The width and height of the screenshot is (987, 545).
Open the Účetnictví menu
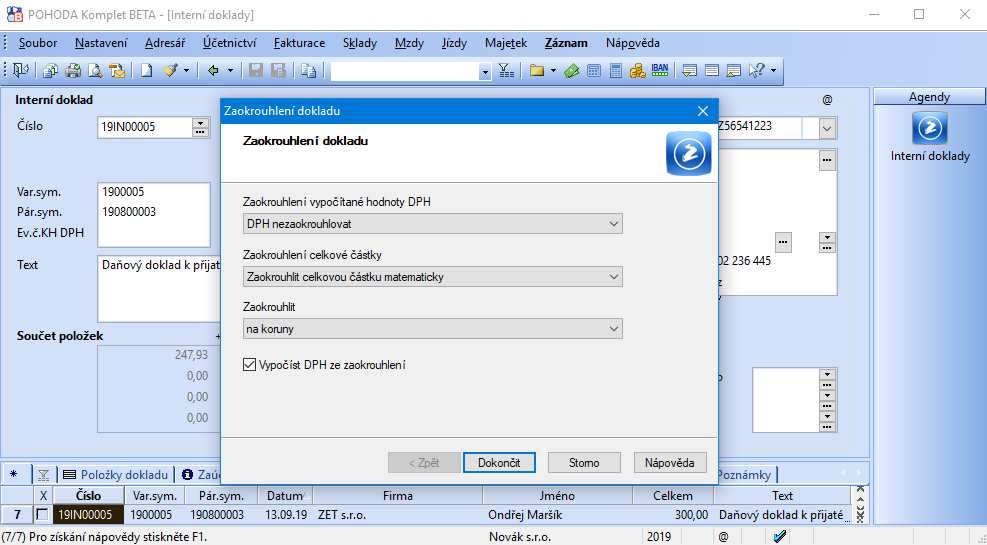point(230,43)
